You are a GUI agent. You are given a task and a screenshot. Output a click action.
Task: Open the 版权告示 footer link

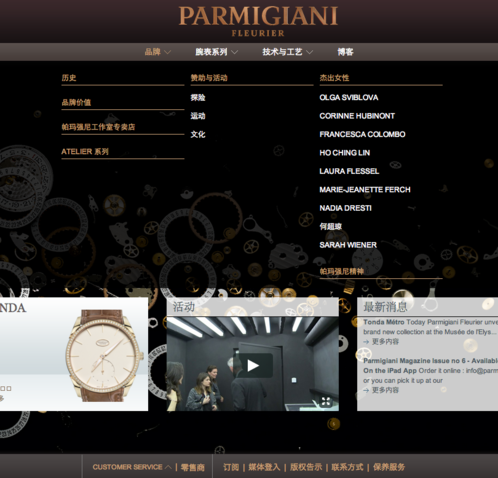306,467
